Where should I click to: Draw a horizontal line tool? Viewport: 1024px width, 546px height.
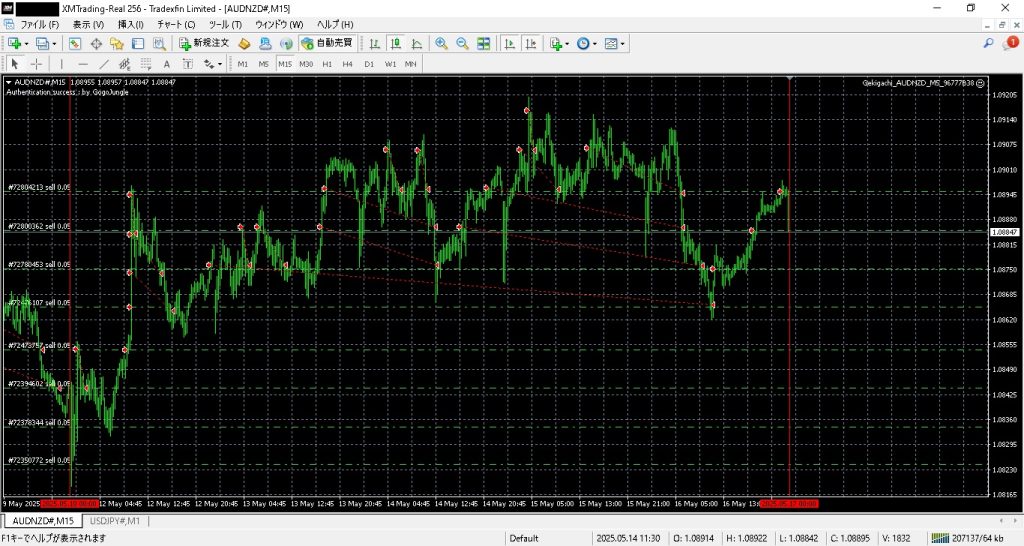click(84, 64)
